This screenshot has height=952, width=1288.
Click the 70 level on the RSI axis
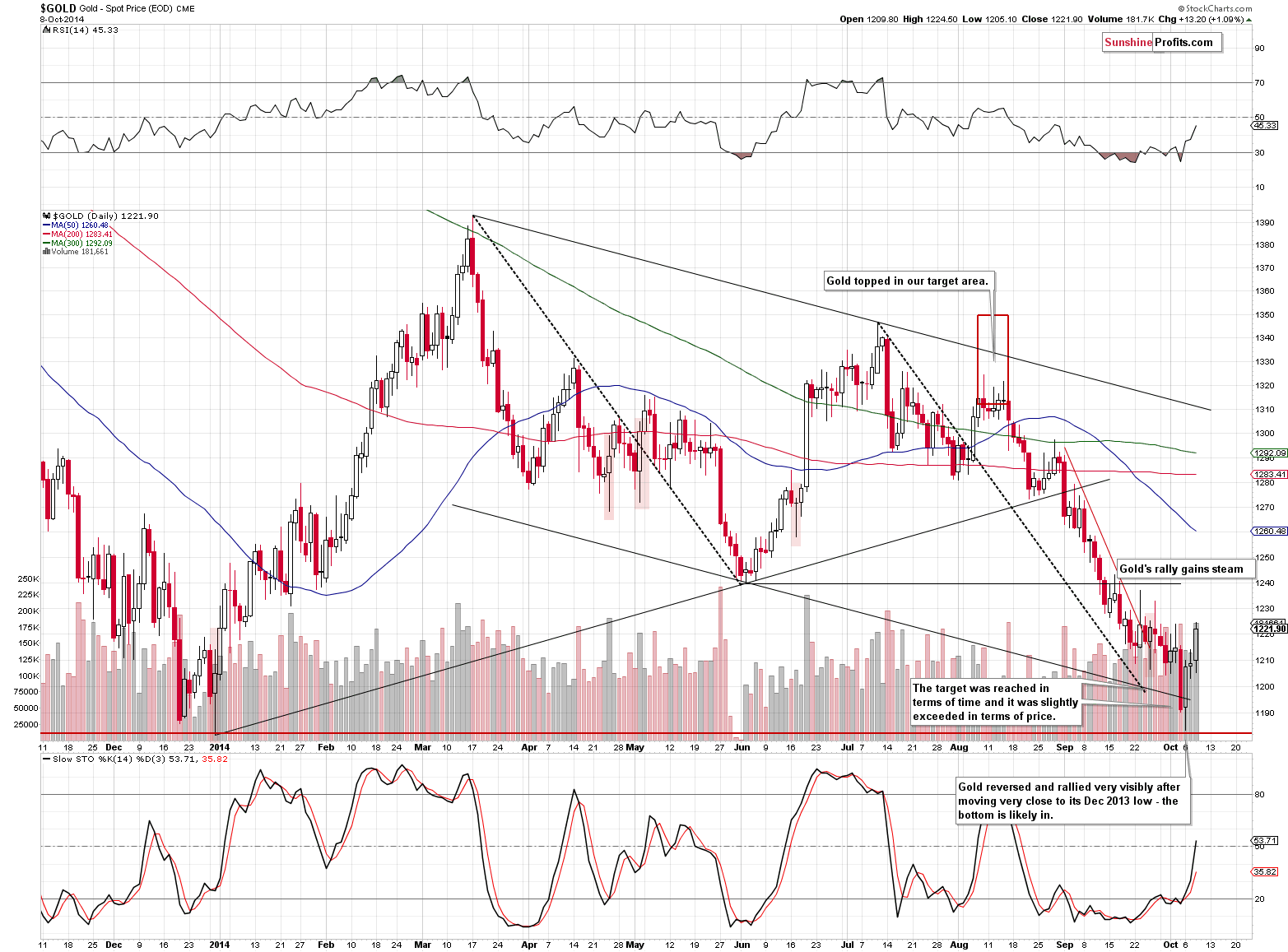1260,82
